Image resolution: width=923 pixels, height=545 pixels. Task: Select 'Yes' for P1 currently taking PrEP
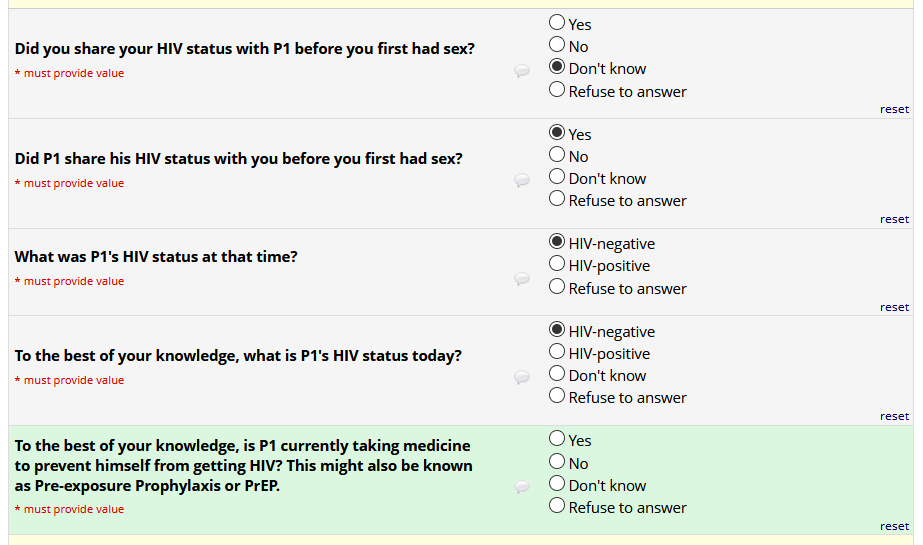coord(557,439)
